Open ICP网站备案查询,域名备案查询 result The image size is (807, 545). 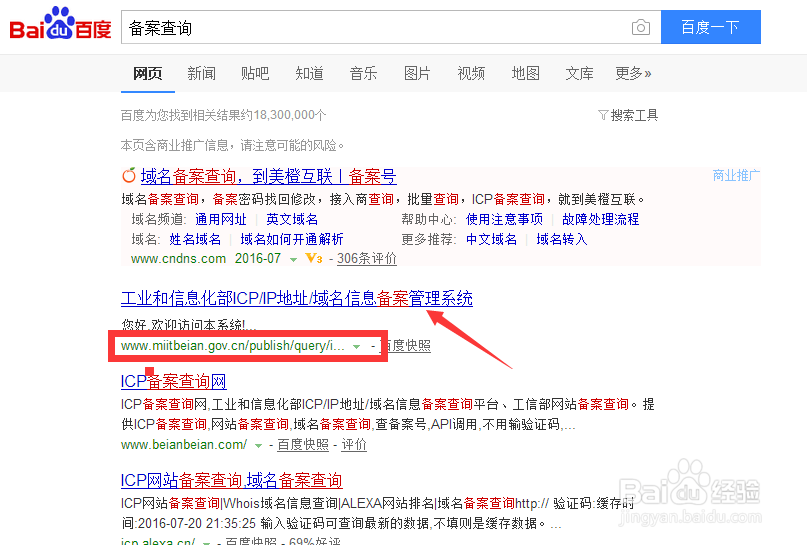pos(232,481)
